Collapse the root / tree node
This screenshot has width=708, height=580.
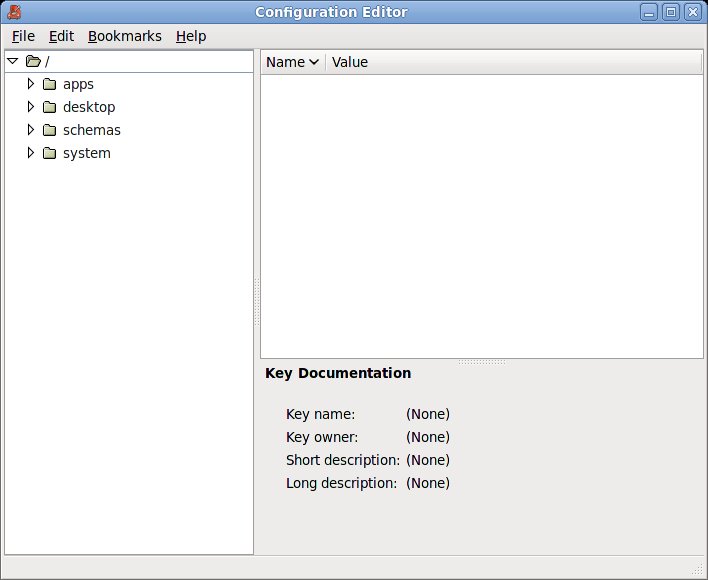(12, 62)
